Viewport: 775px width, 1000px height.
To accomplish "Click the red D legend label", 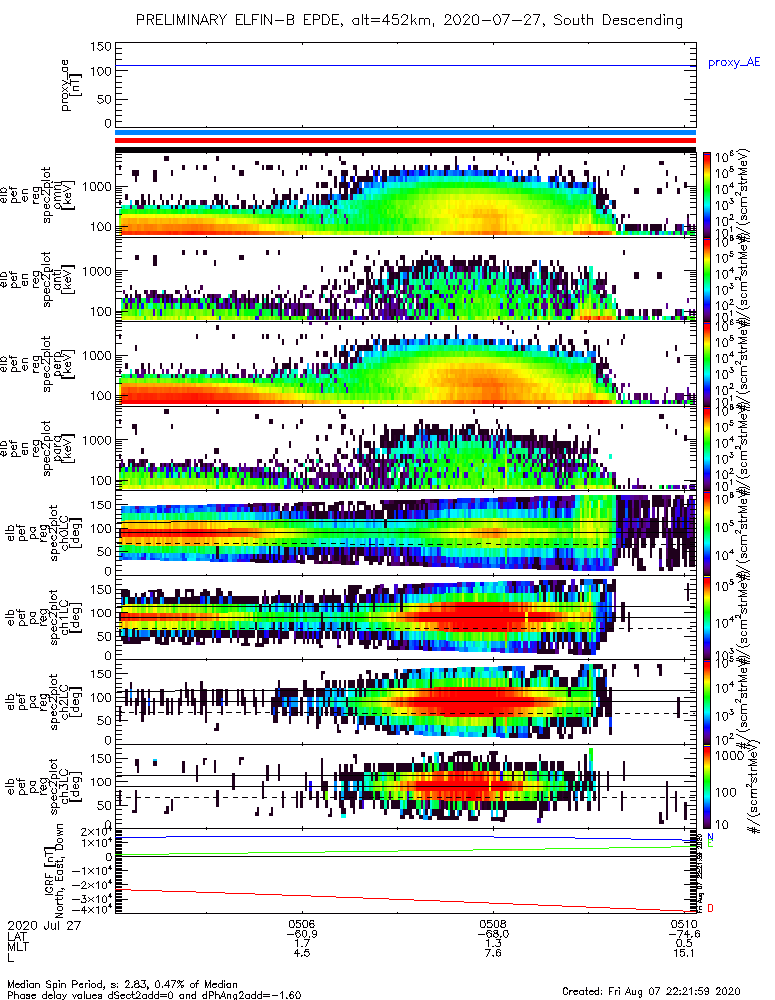I will 710,908.
